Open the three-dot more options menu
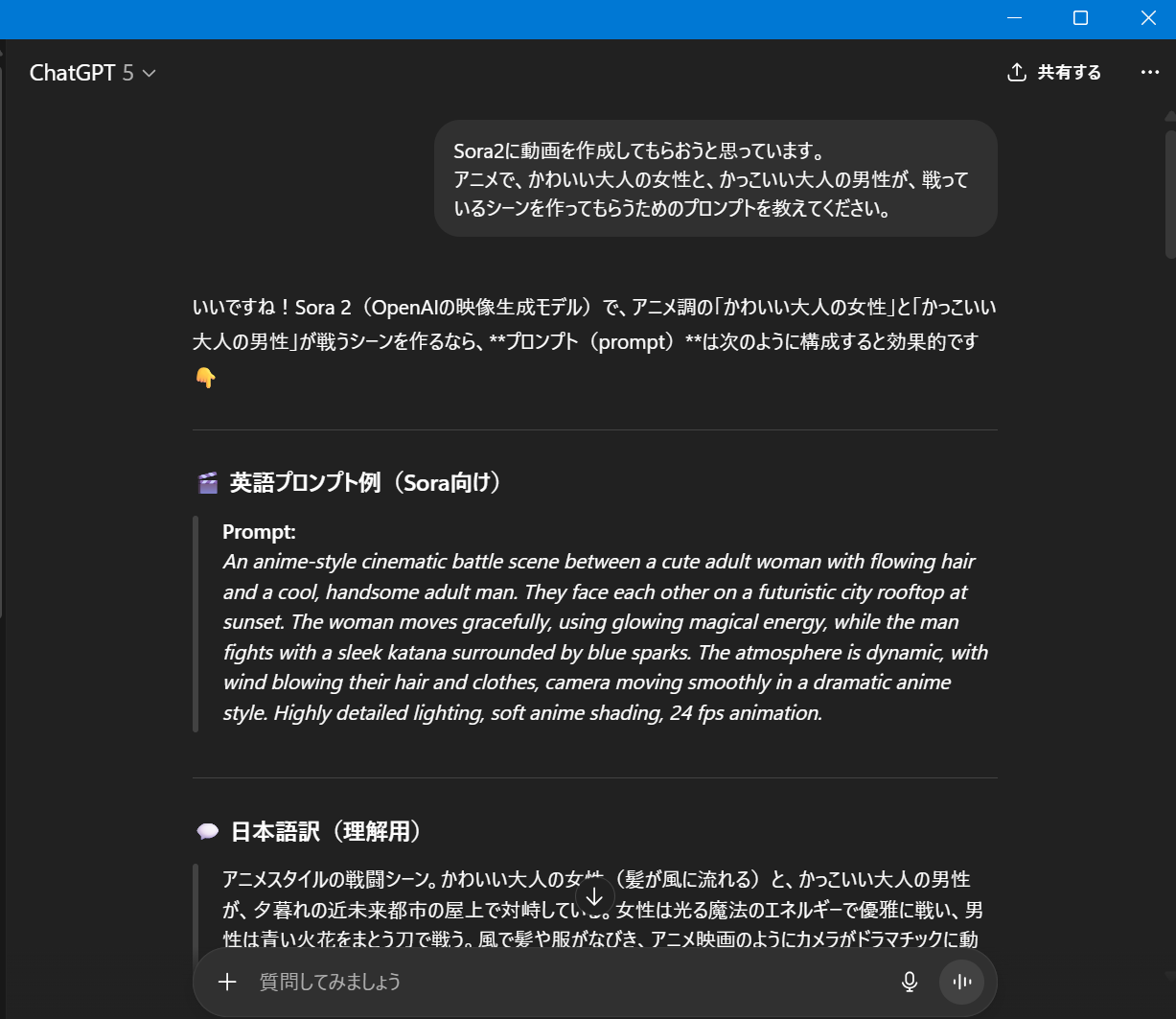The height and width of the screenshot is (1019, 1176). click(1149, 73)
